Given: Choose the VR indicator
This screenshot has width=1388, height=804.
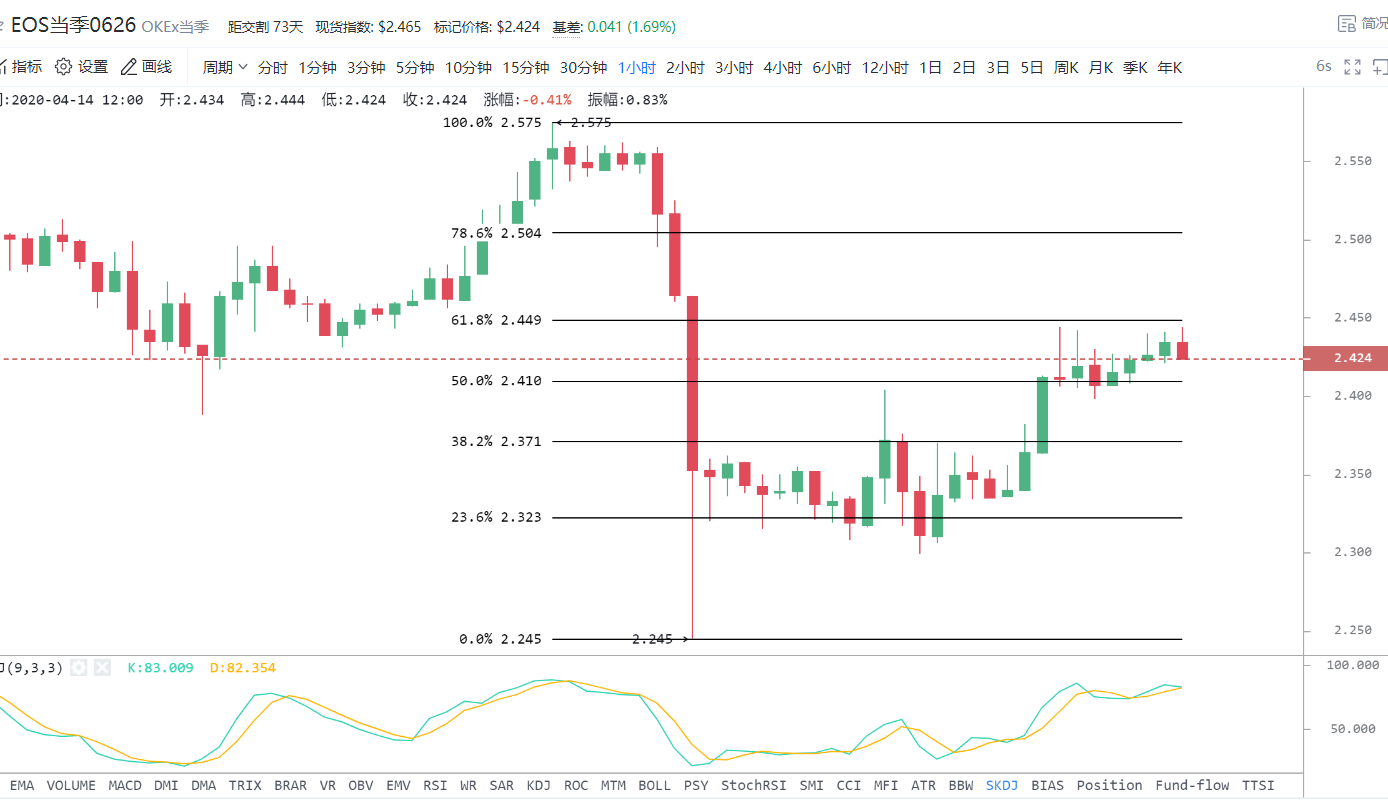Looking at the screenshot, I should click(328, 785).
